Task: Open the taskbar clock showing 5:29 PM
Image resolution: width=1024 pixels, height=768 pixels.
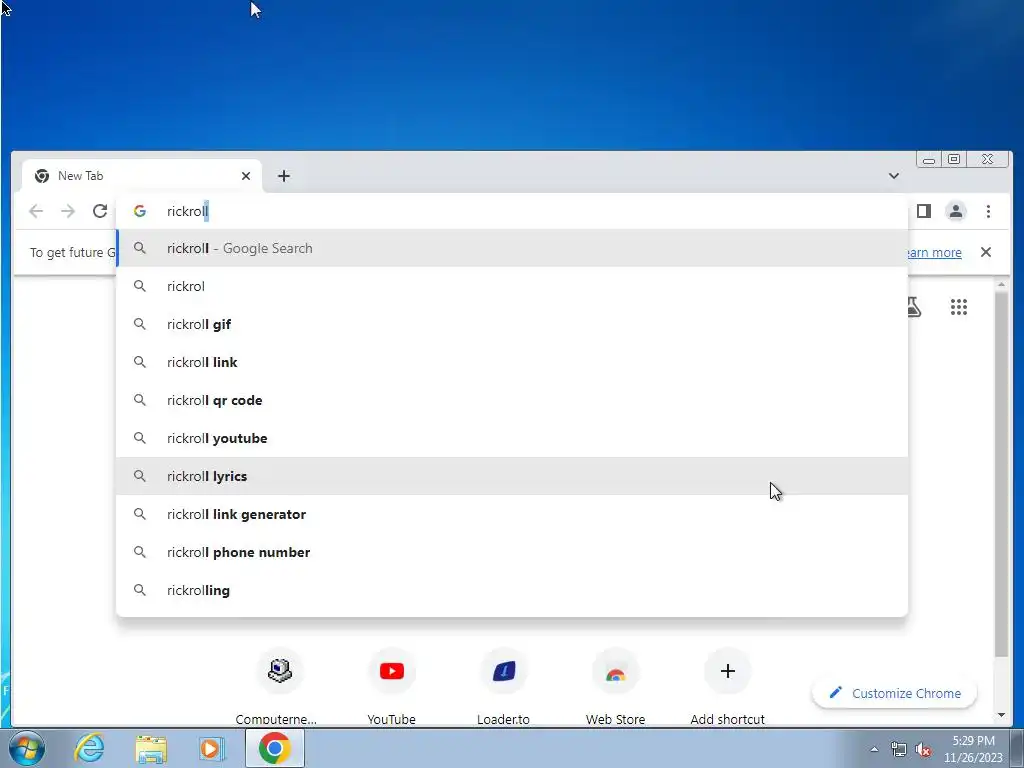Action: (973, 749)
